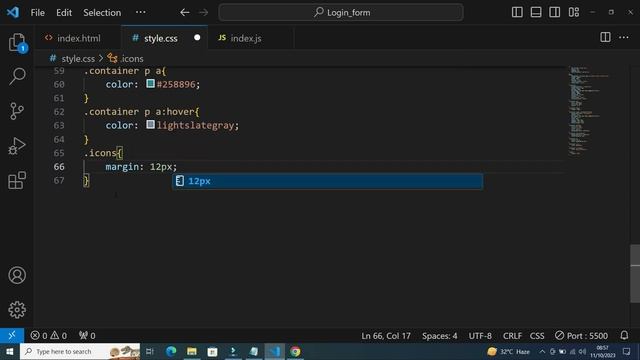
Task: Change encoding via UTF-8
Action: (x=480, y=336)
